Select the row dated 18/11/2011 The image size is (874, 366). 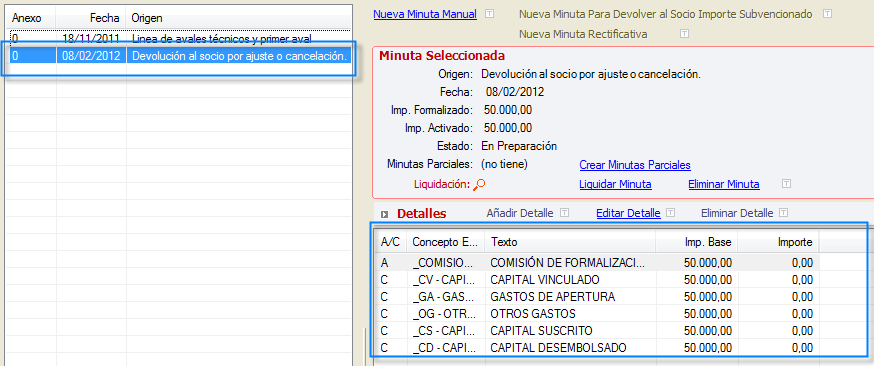(178, 38)
